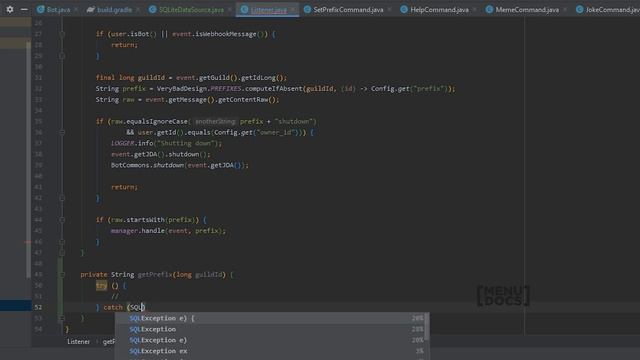The height and width of the screenshot is (360, 640).
Task: Collapse the equalsIgnoreCase shutdown if block fold marker
Action: [62, 132]
